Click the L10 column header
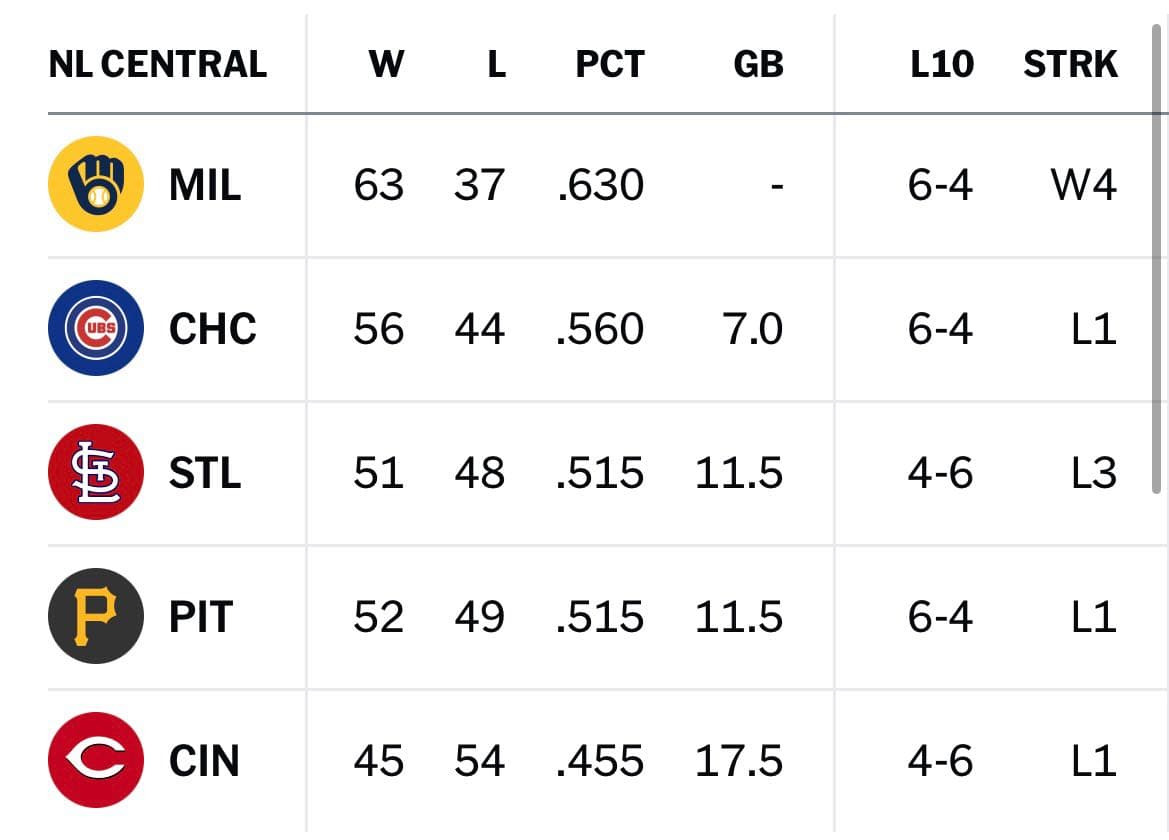The height and width of the screenshot is (840, 1169). tap(942, 64)
